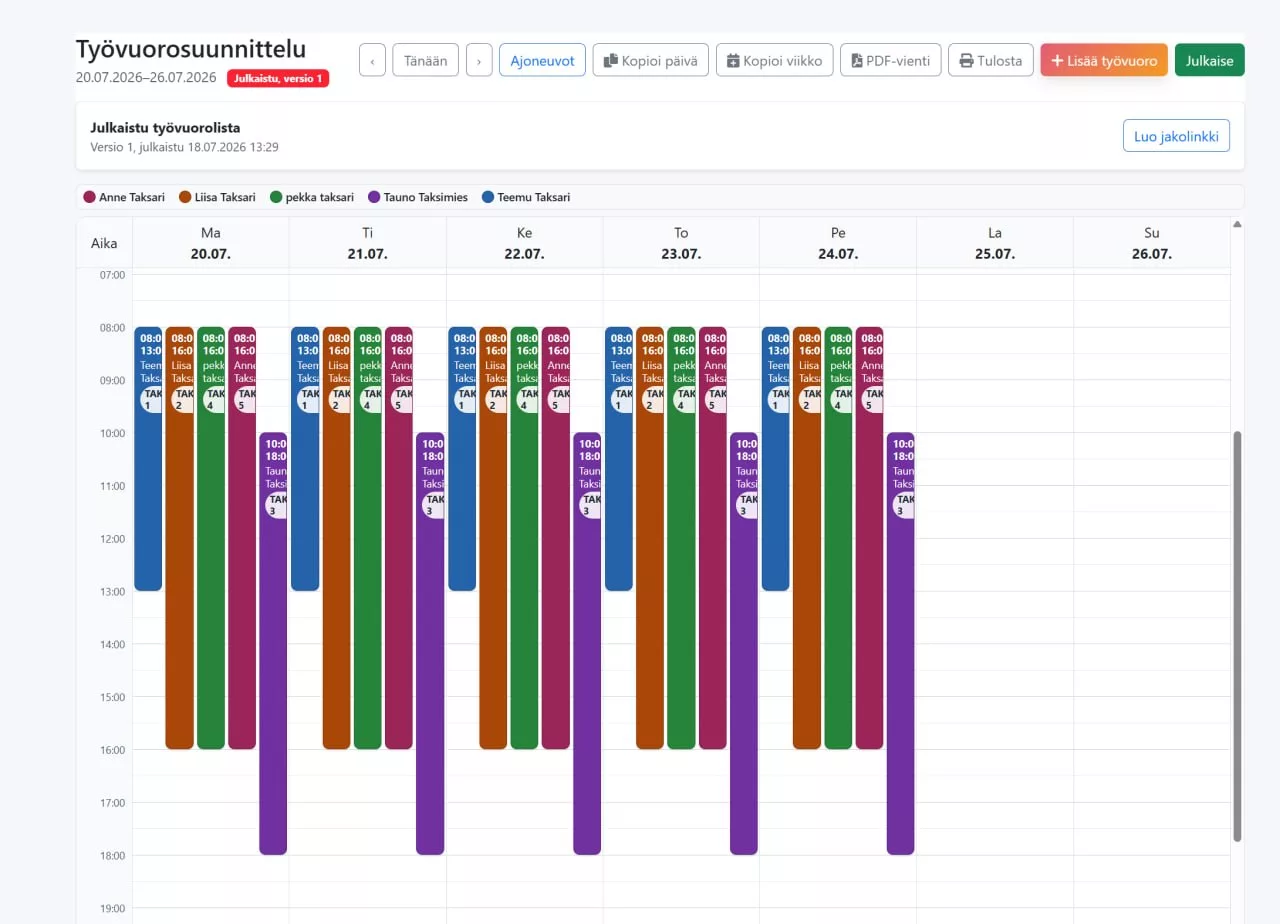Select Teemu Taksari blue legend entry
The height and width of the screenshot is (924, 1280).
coord(526,197)
